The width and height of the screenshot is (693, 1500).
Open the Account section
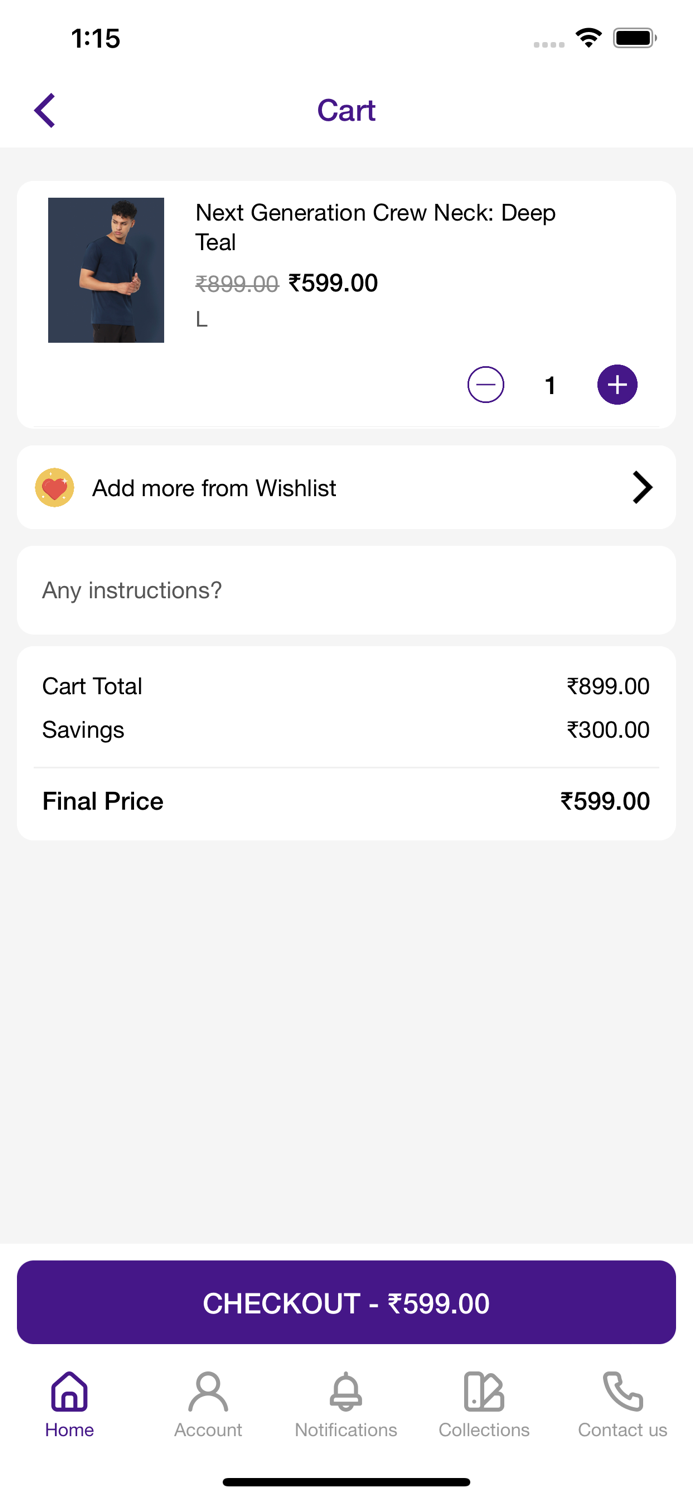pyautogui.click(x=208, y=1403)
